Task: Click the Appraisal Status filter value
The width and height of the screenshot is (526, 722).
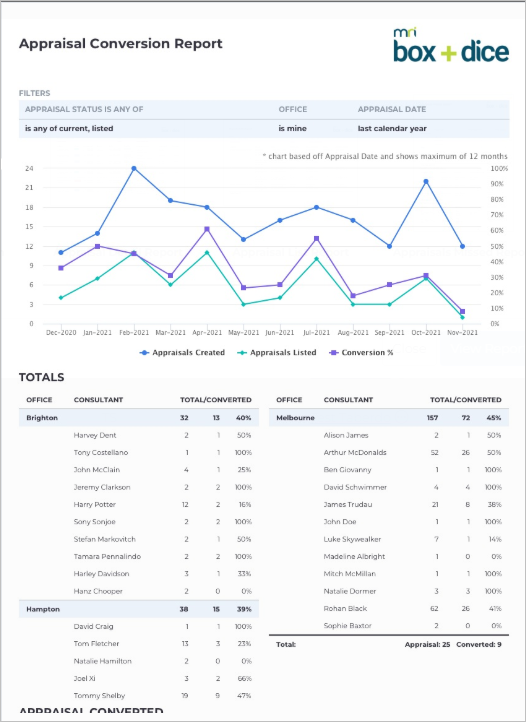Action: pyautogui.click(x=69, y=128)
